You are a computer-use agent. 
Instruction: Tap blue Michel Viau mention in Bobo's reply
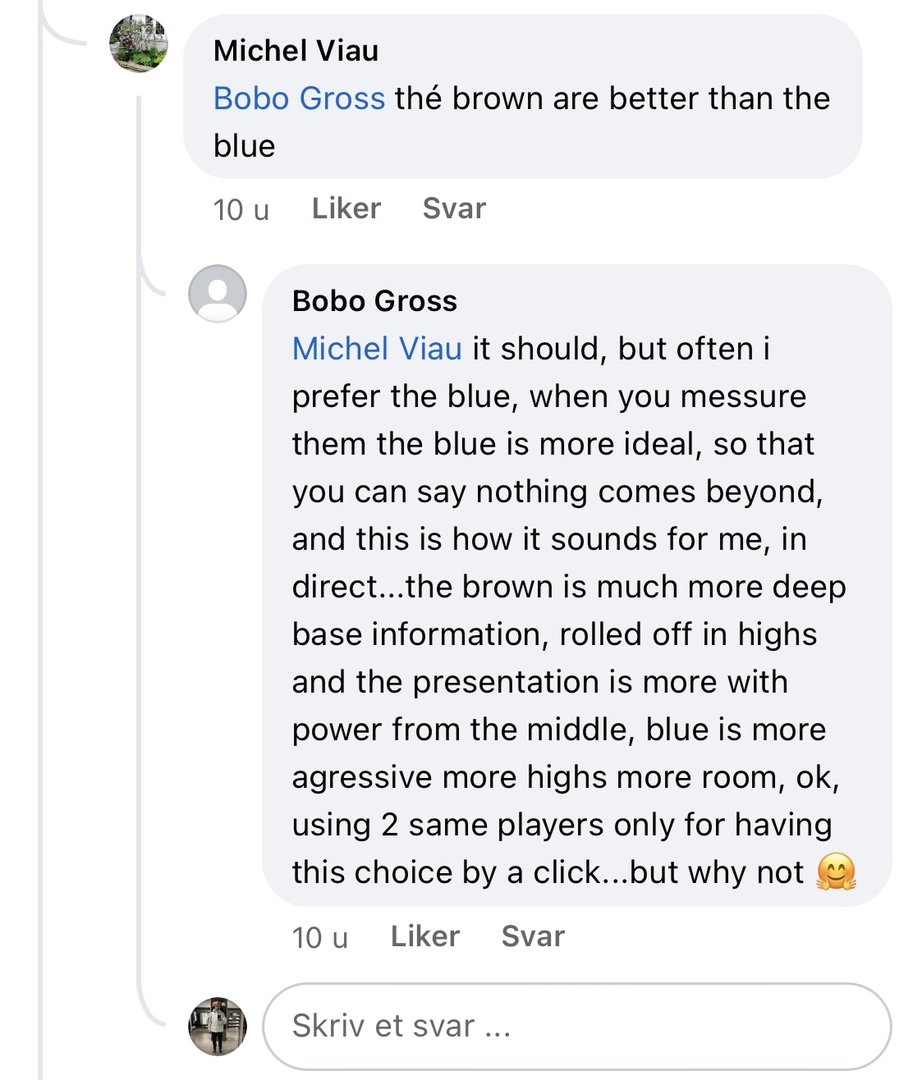pos(377,349)
